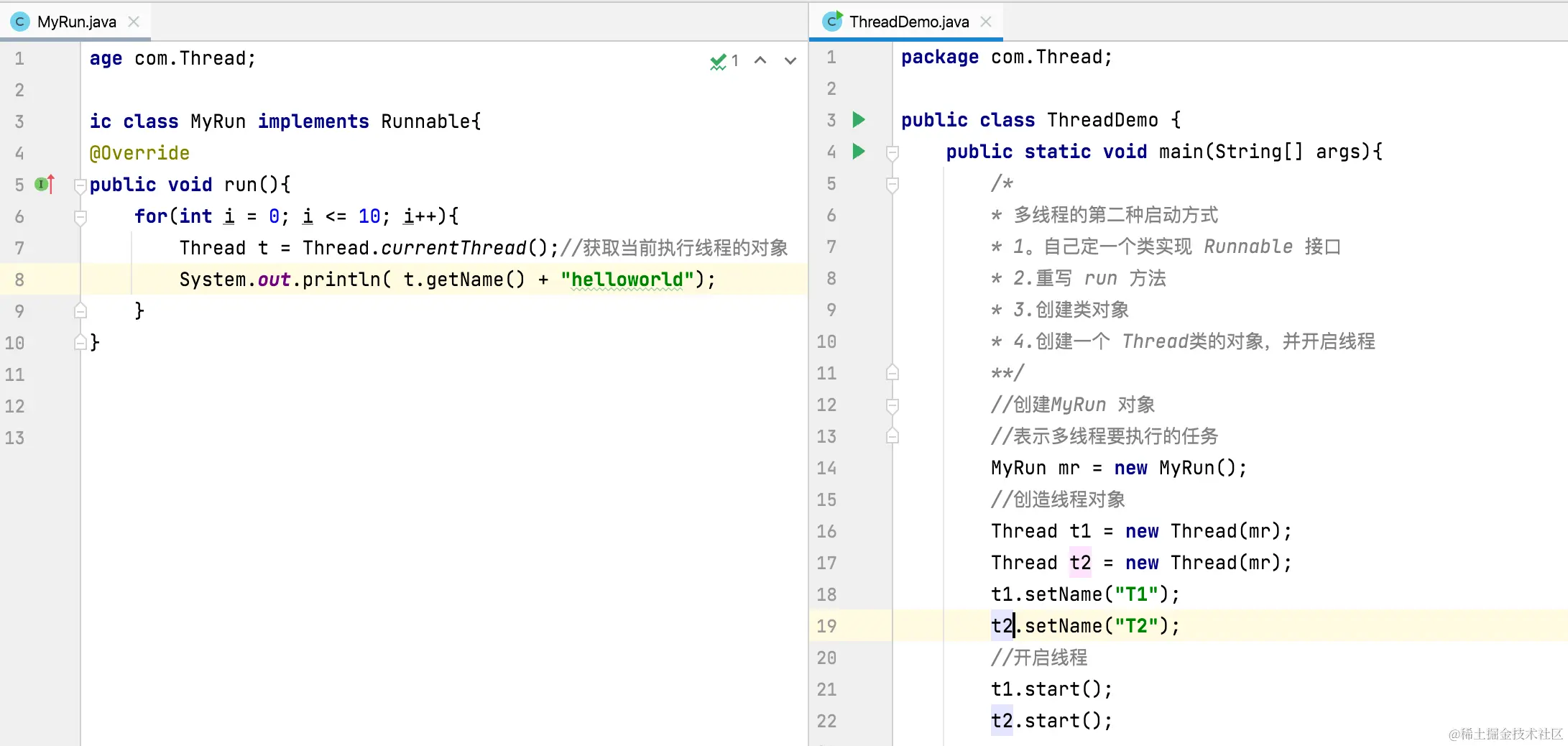Click the //开启线程 comment

[1039, 658]
